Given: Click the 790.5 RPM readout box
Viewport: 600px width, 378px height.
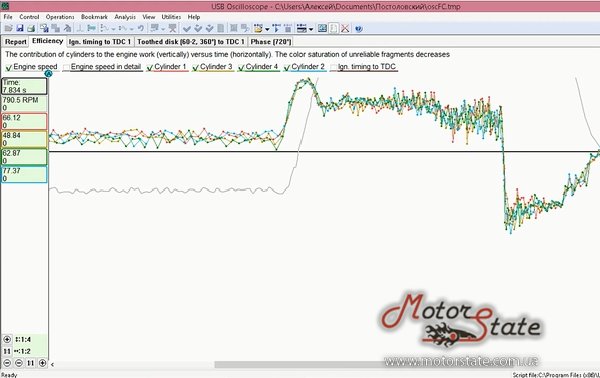Looking at the screenshot, I should point(24,104).
